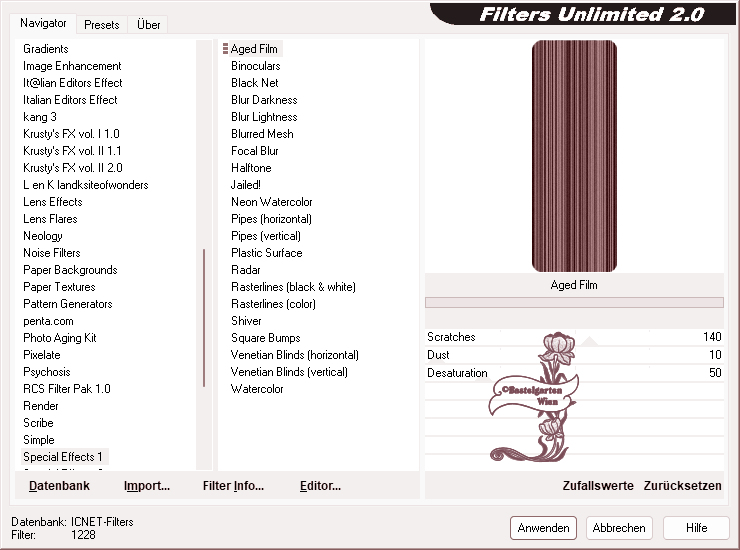740x550 pixels.
Task: Adjust the Desaturation slider
Action: click(x=574, y=372)
